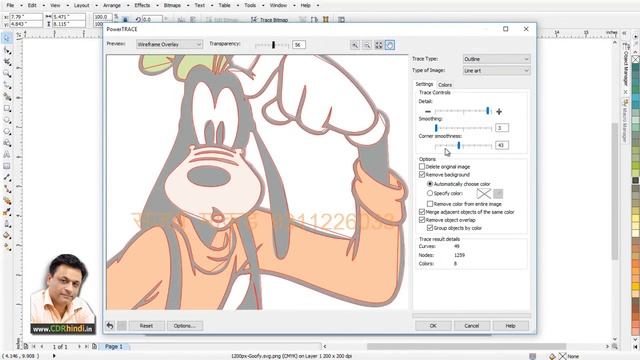Open the Arrange menu
This screenshot has height=360, width=640.
point(112,6)
